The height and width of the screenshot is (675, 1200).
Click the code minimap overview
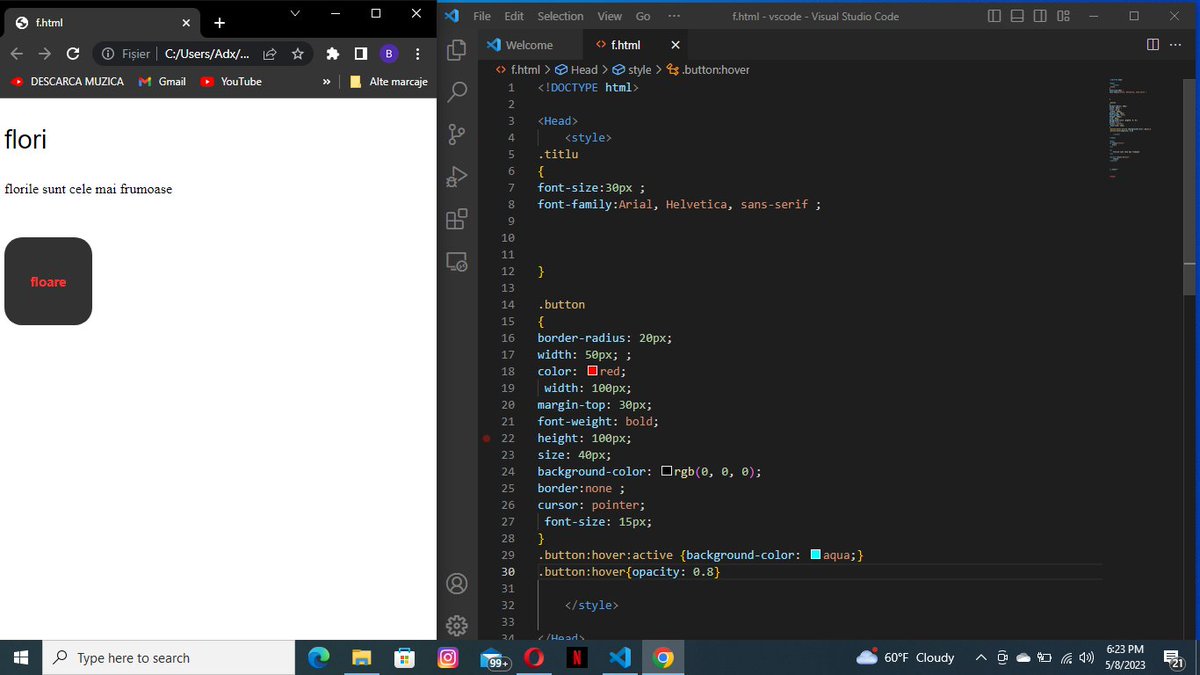coord(1131,126)
